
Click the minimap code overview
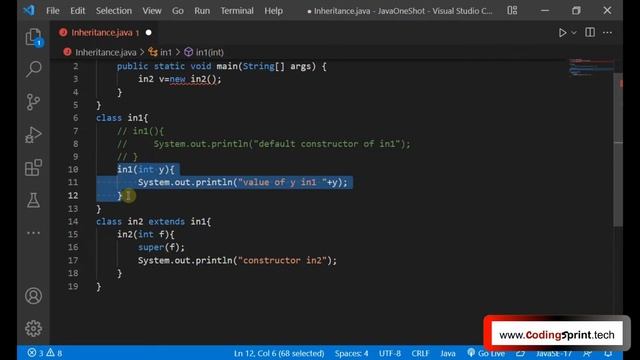[591, 68]
